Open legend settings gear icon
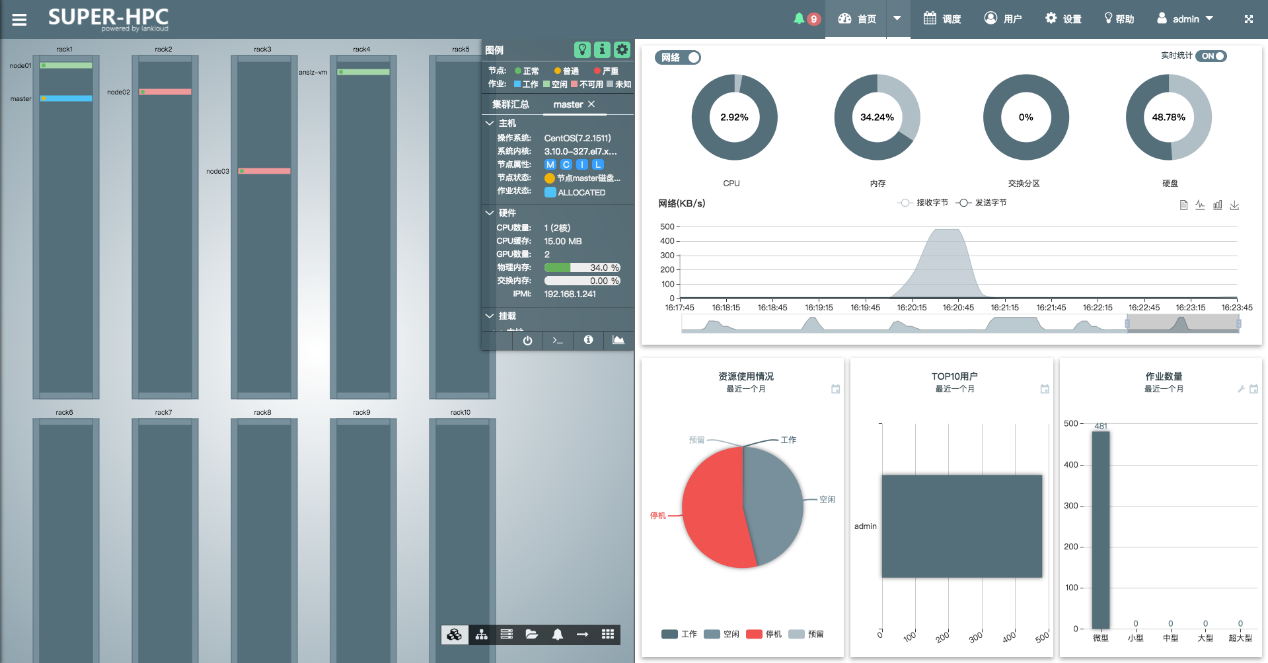 [x=622, y=49]
